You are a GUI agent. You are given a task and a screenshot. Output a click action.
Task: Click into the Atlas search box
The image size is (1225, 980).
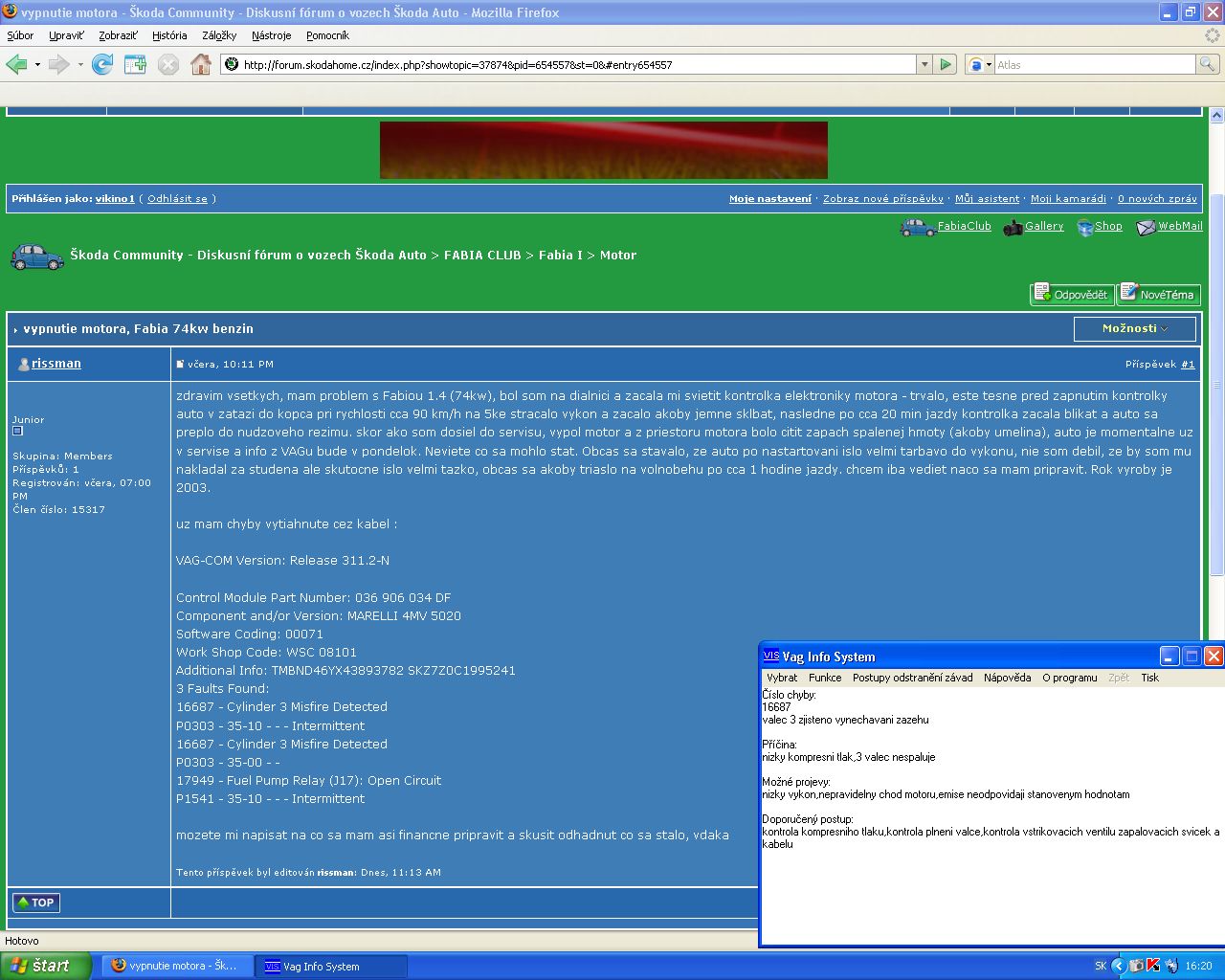pyautogui.click(x=1095, y=64)
